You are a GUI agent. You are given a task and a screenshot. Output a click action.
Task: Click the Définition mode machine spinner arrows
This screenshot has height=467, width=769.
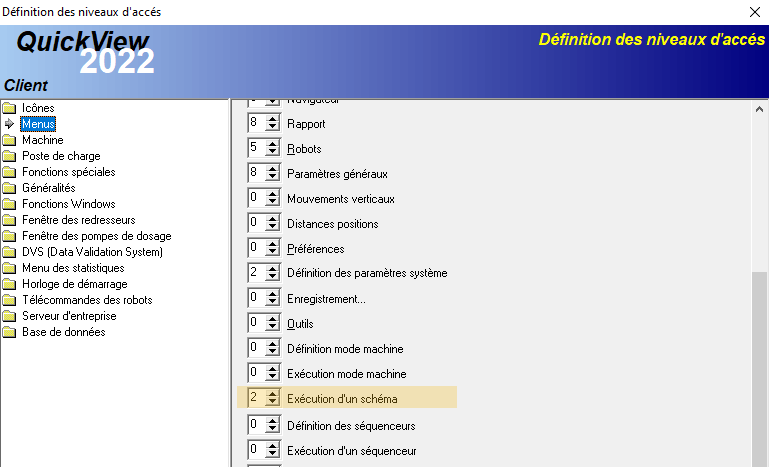tap(273, 348)
